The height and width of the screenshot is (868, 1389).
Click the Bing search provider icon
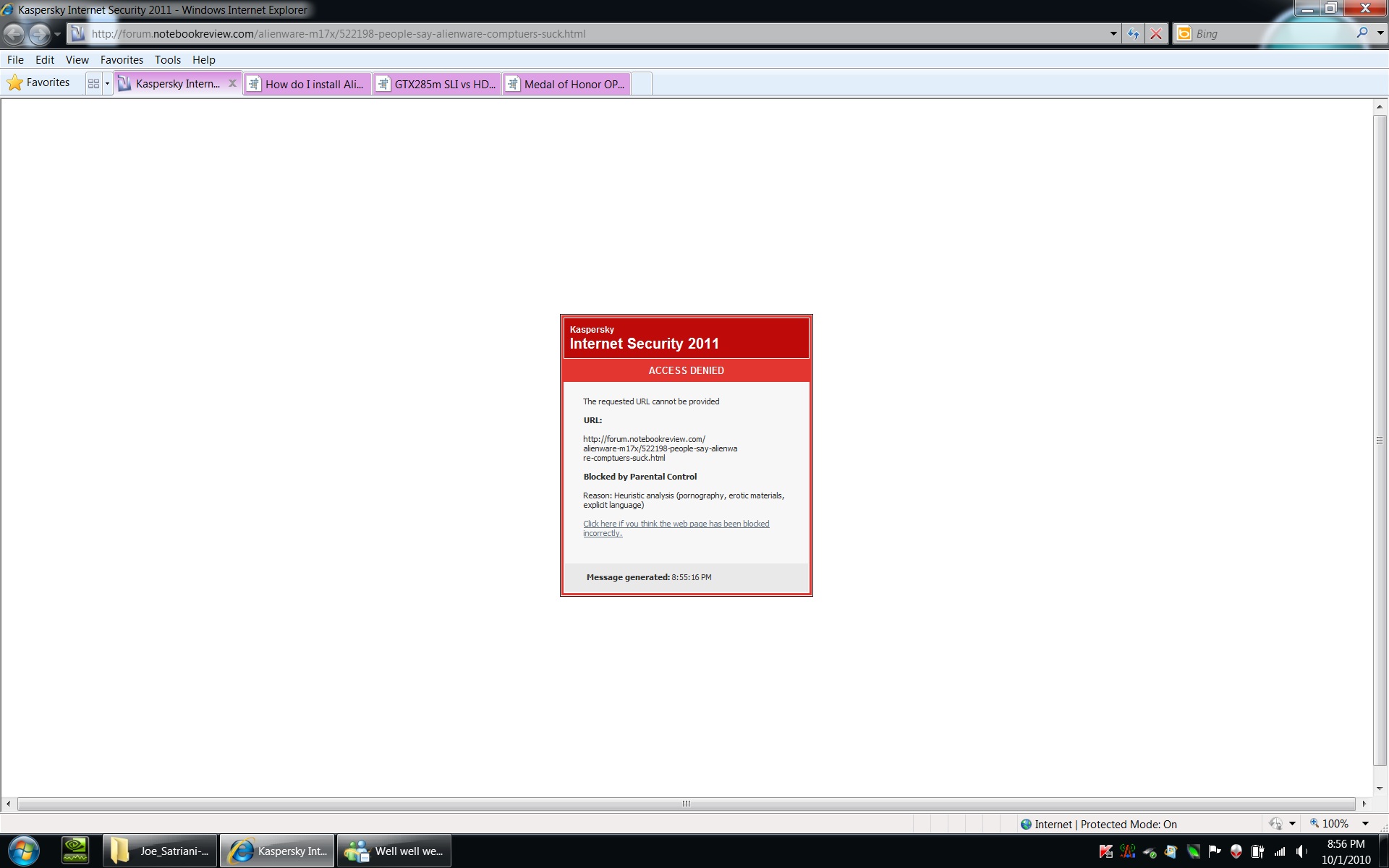tap(1184, 33)
